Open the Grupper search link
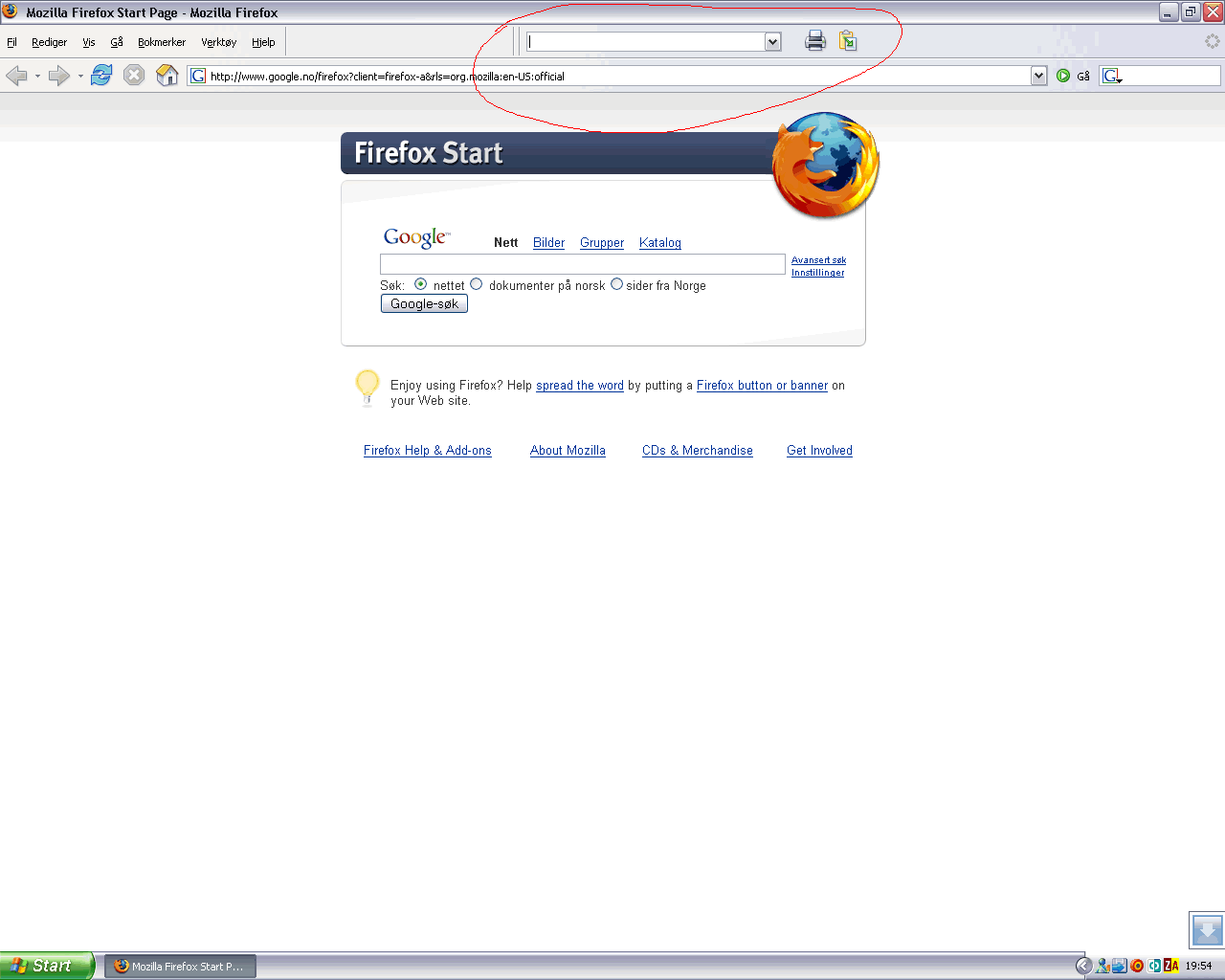This screenshot has height=980, width=1225. tap(602, 243)
